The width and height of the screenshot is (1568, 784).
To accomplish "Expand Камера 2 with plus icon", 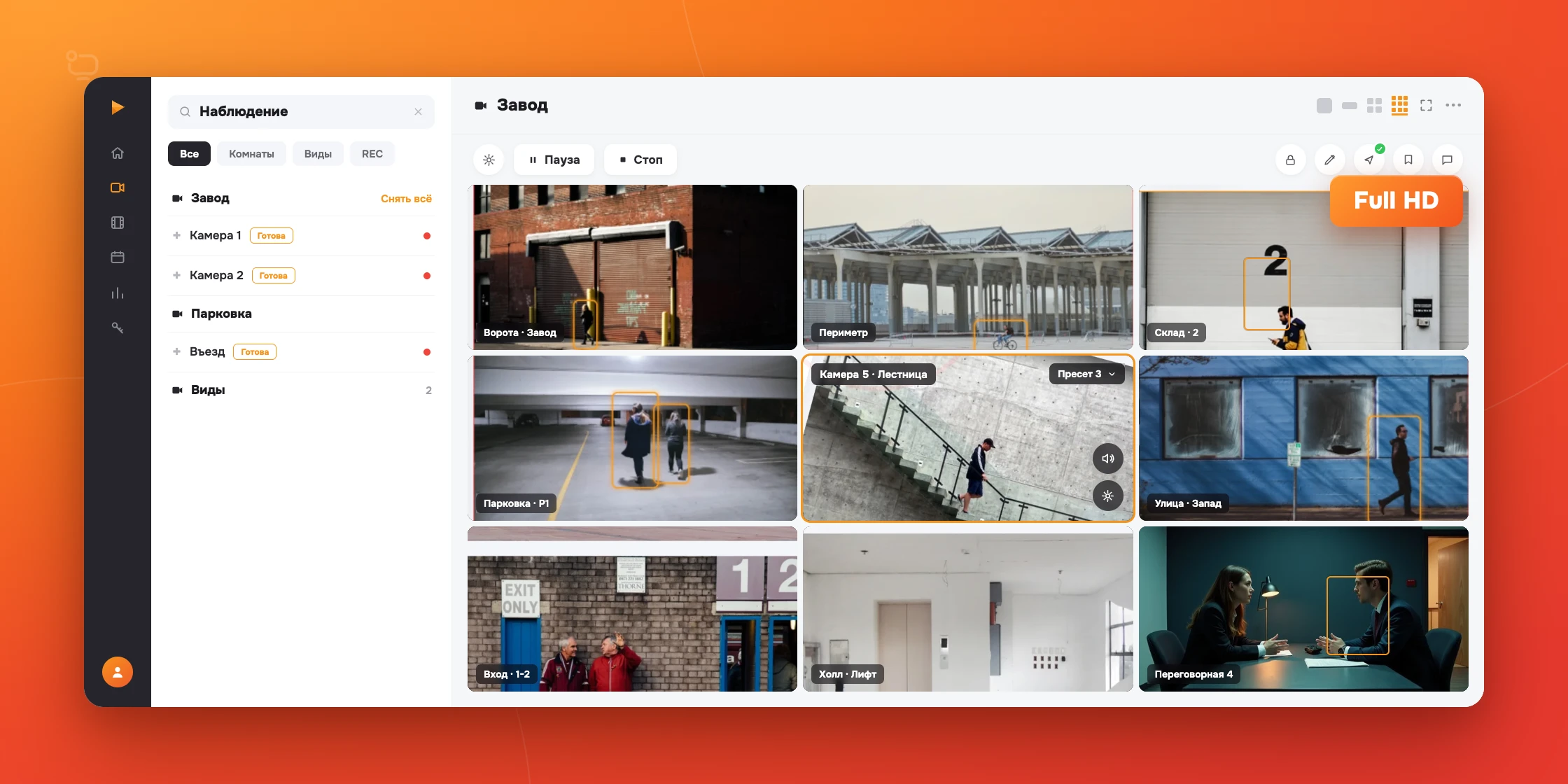I will [x=176, y=276].
